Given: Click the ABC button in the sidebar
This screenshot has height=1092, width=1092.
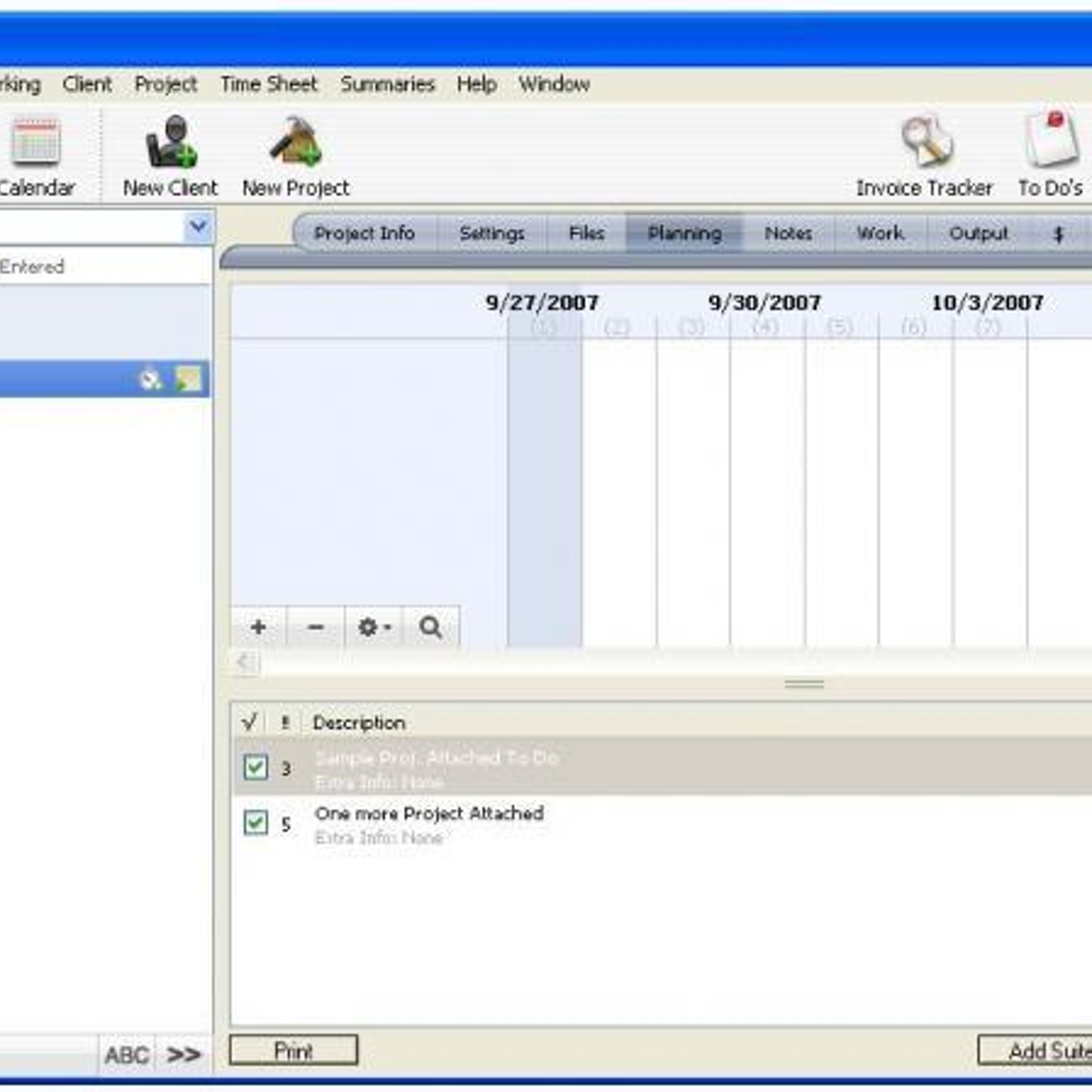Looking at the screenshot, I should click(x=126, y=1055).
